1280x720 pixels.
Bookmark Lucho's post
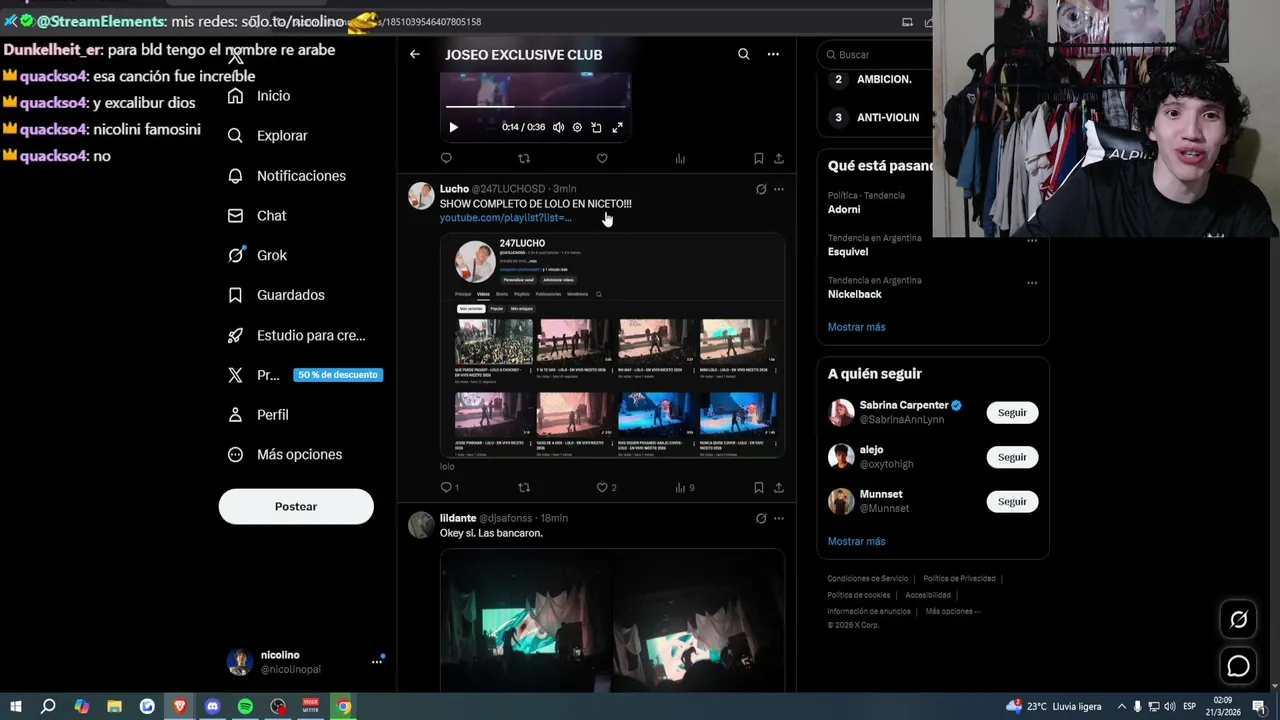758,487
